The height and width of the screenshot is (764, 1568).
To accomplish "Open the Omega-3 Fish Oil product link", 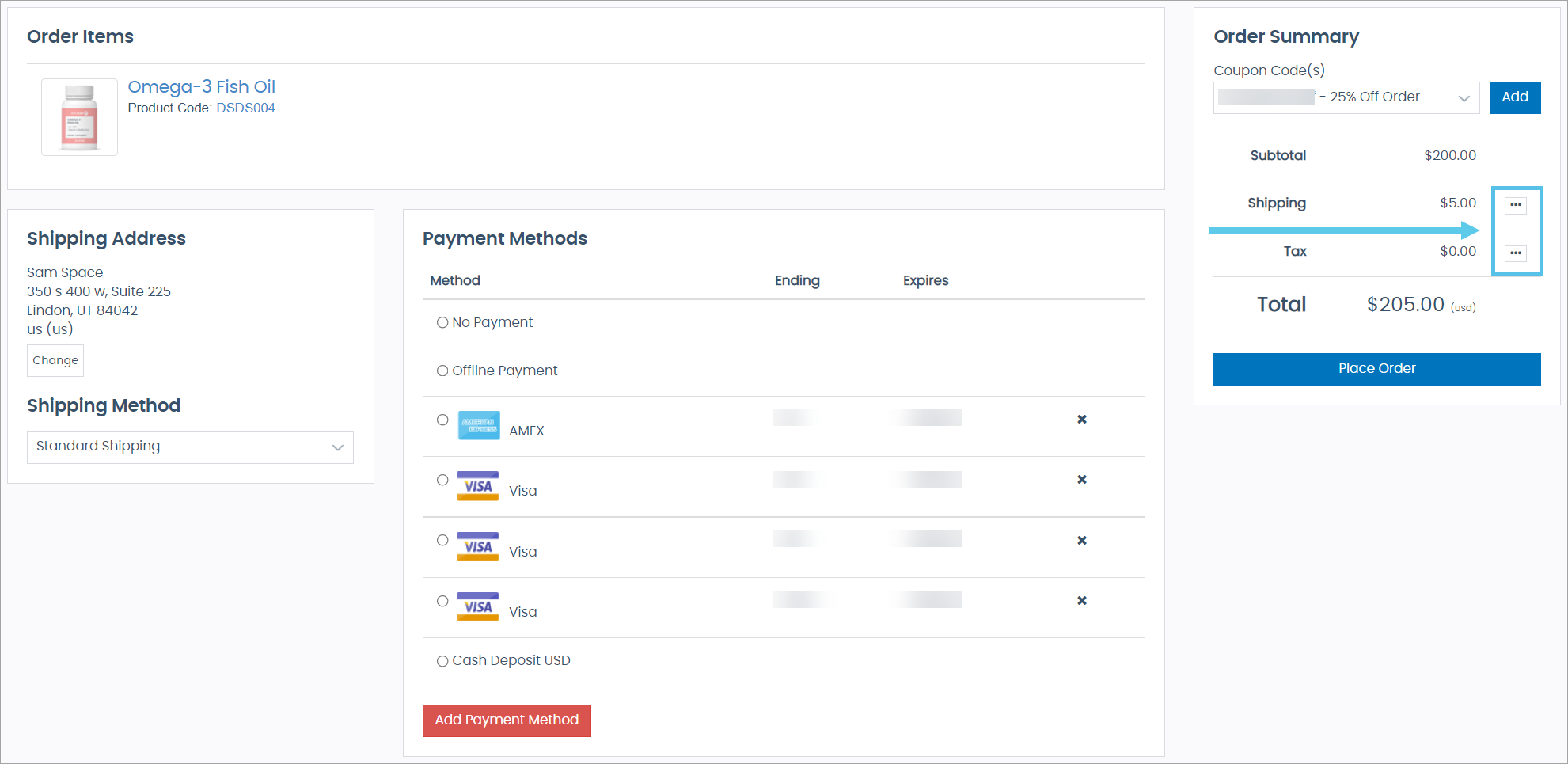I will click(201, 87).
